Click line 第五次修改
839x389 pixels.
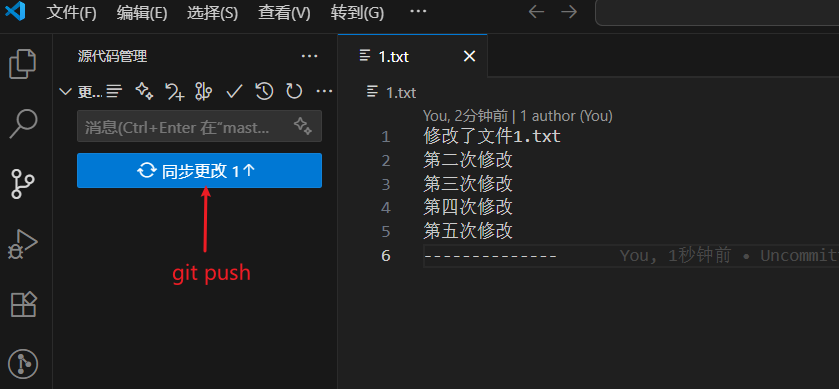468,231
